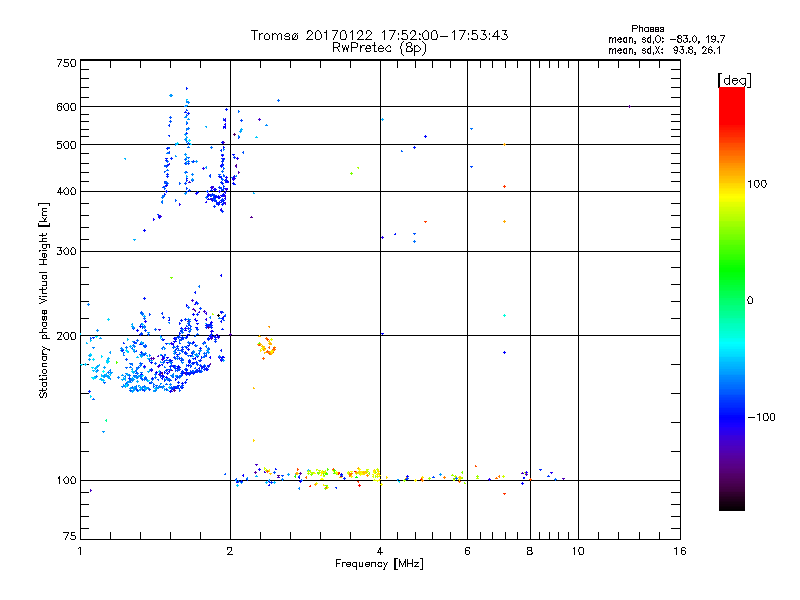This screenshot has width=800, height=600.
Task: Click the dense blue cluster near 400 km
Action: tap(217, 196)
